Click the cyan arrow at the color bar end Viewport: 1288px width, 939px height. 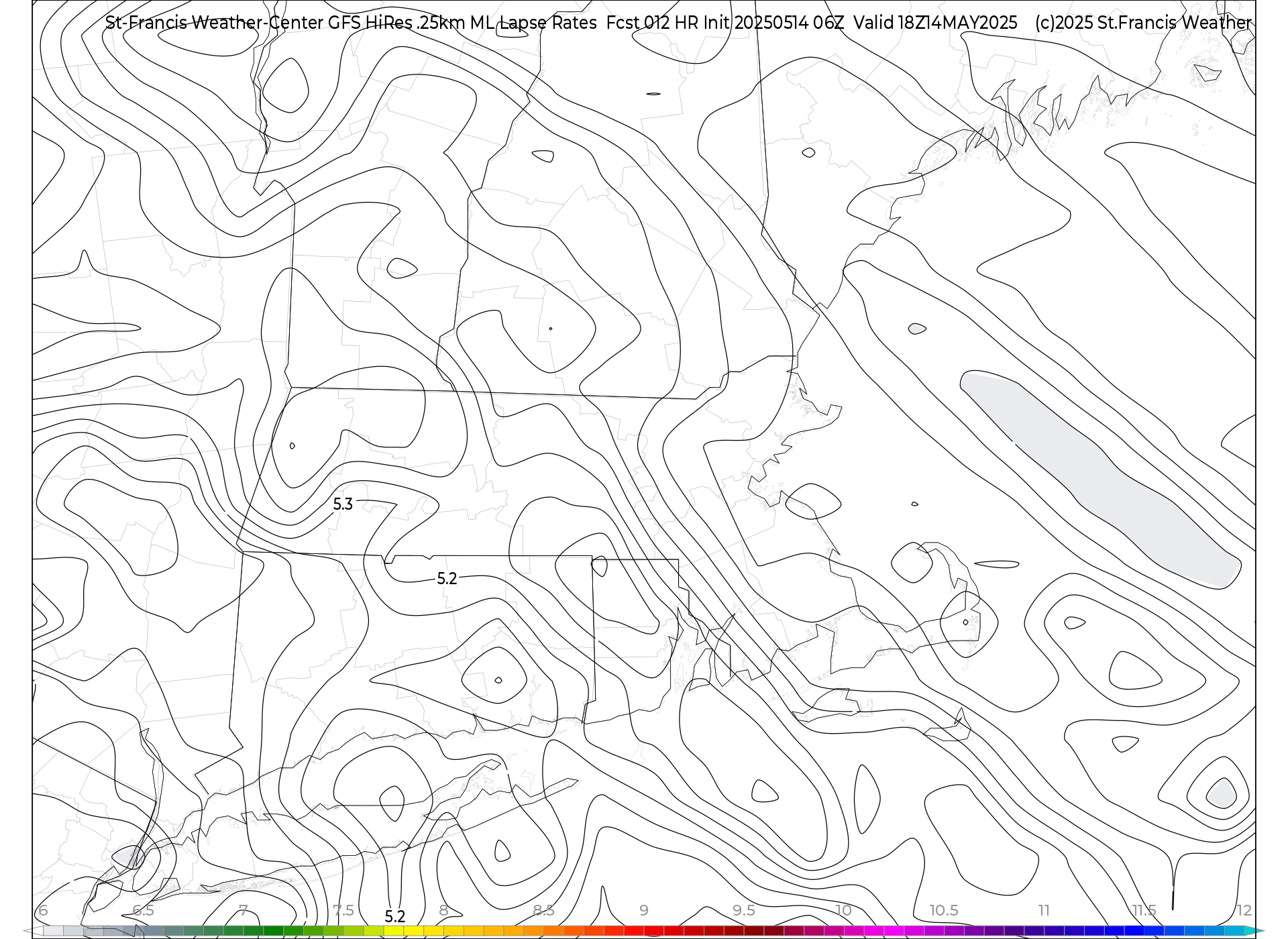(1254, 931)
